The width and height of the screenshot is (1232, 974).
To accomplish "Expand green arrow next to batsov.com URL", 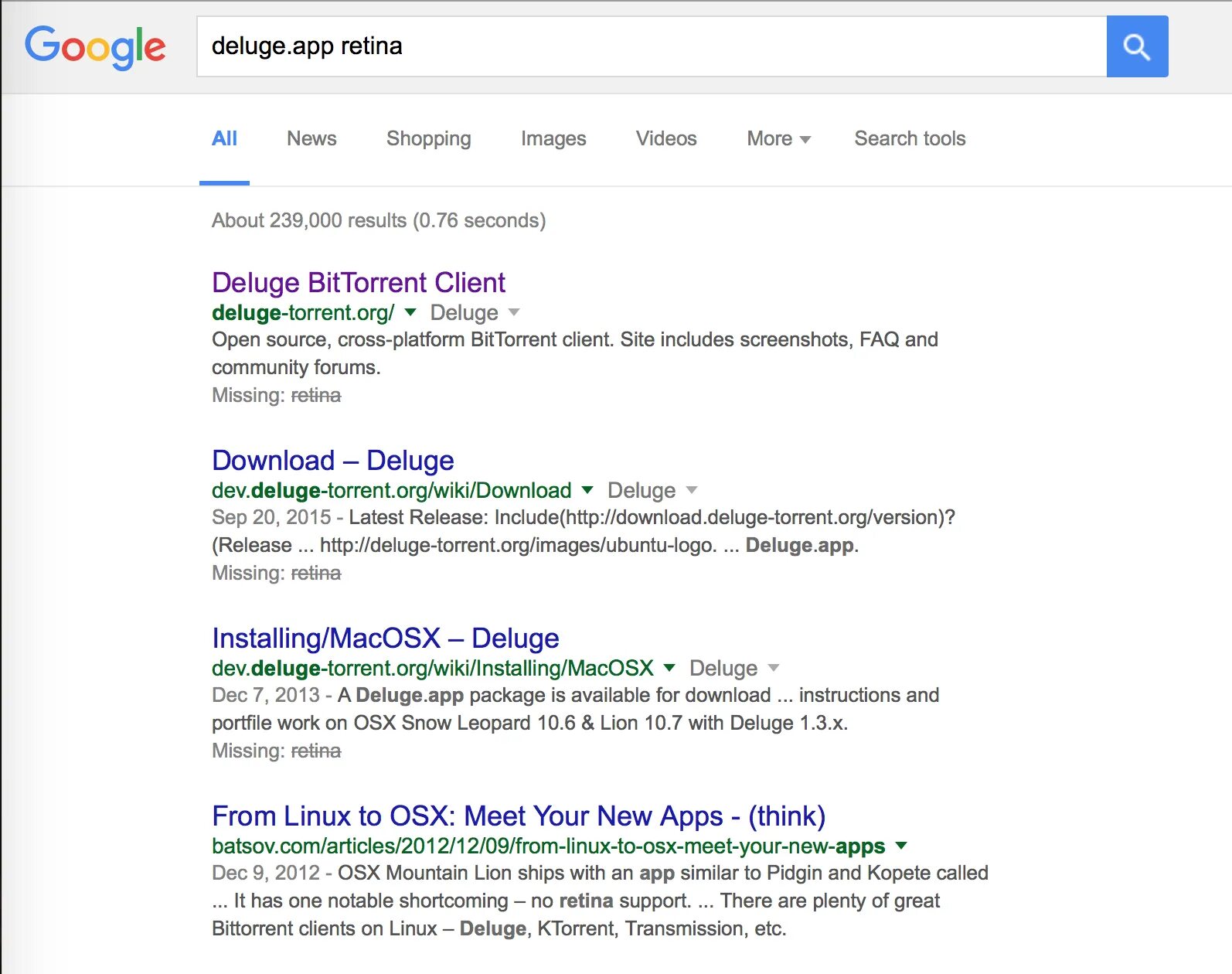I will (900, 846).
